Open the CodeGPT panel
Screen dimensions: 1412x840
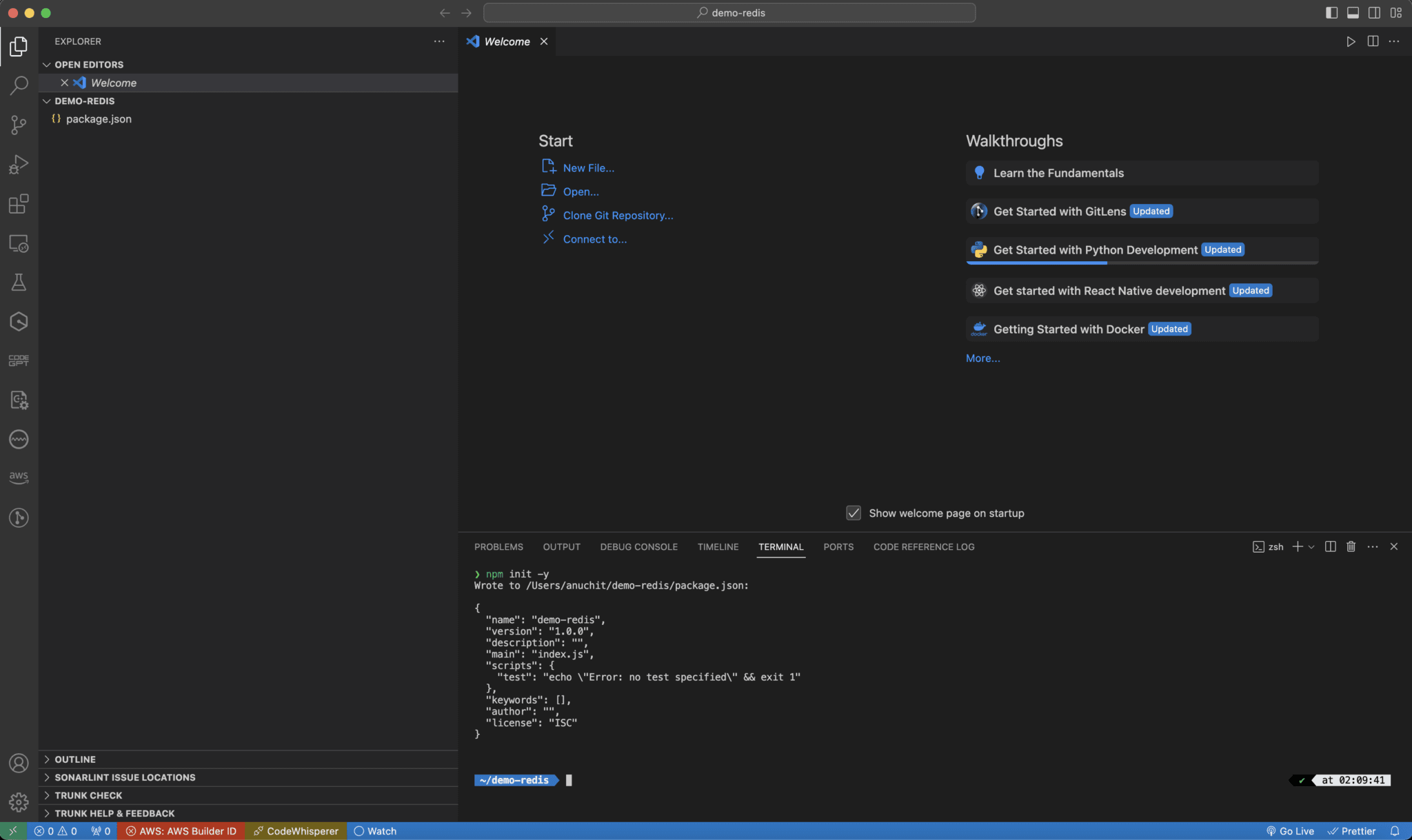[x=18, y=360]
